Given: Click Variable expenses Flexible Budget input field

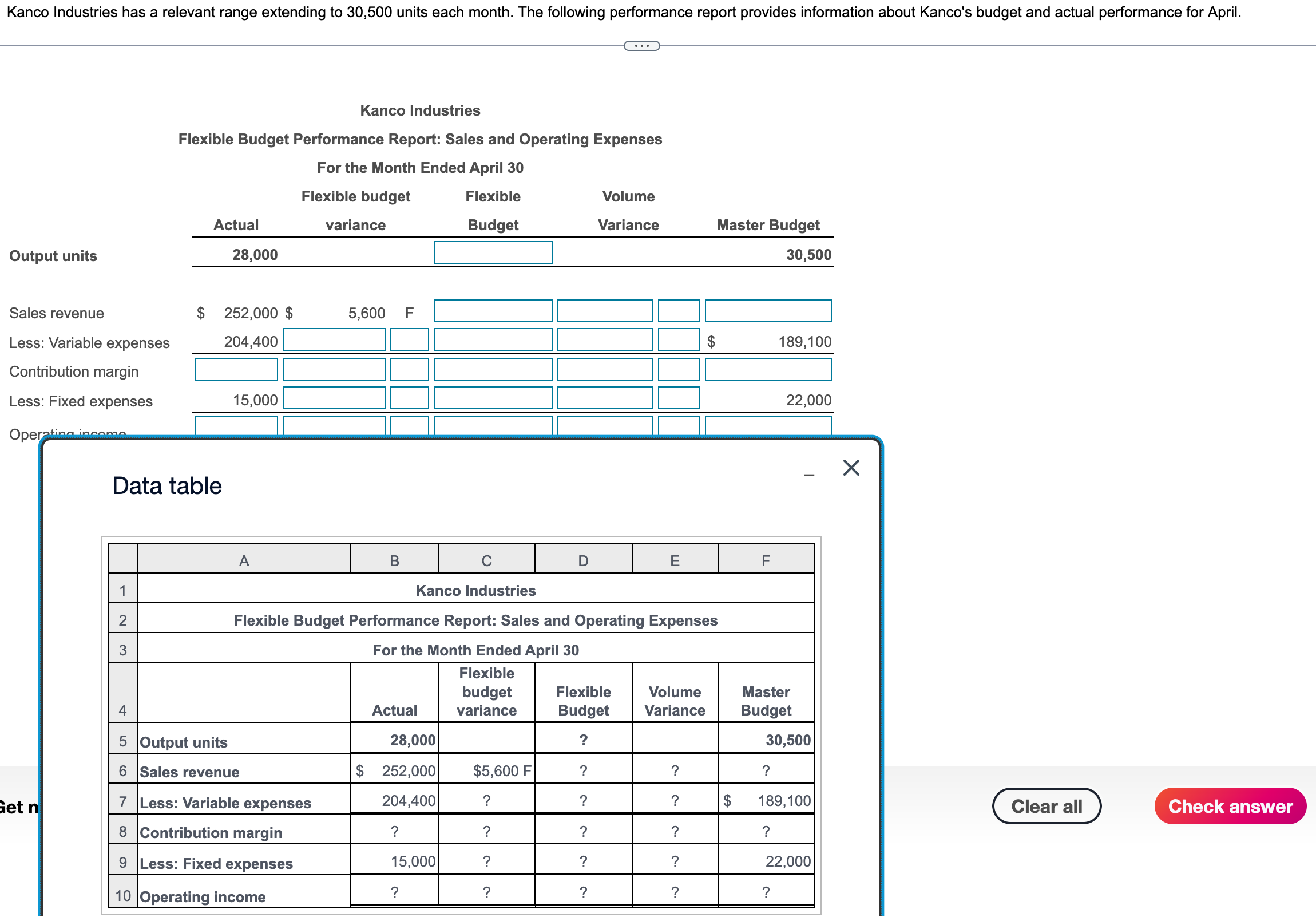Looking at the screenshot, I should (x=492, y=340).
